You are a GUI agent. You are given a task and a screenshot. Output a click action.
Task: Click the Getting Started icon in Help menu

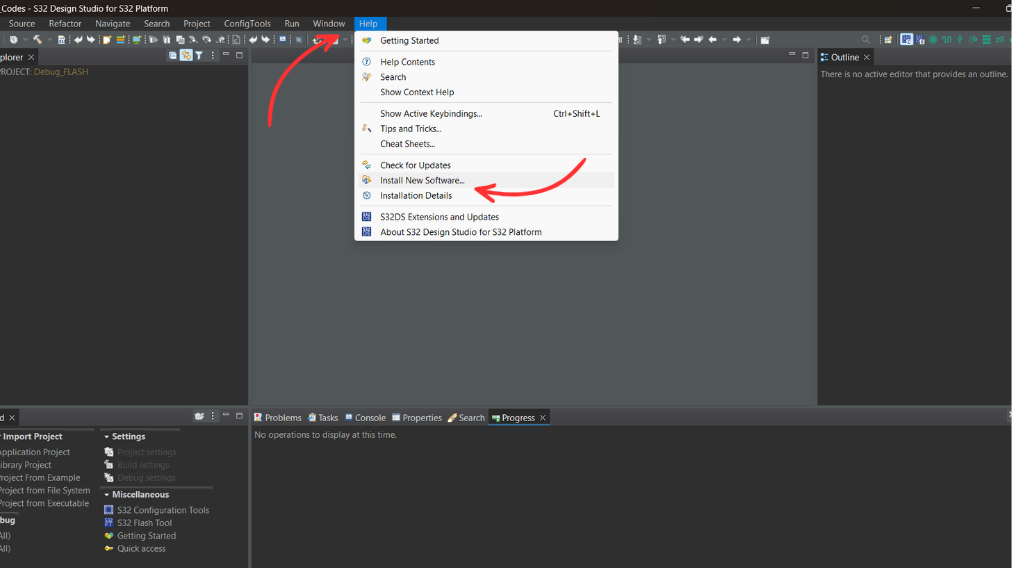[x=367, y=40]
